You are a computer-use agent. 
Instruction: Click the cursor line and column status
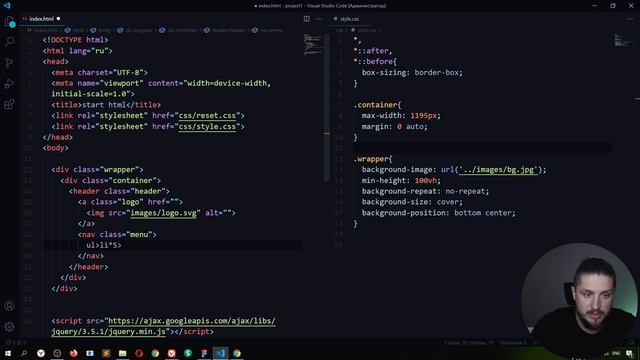pos(469,343)
